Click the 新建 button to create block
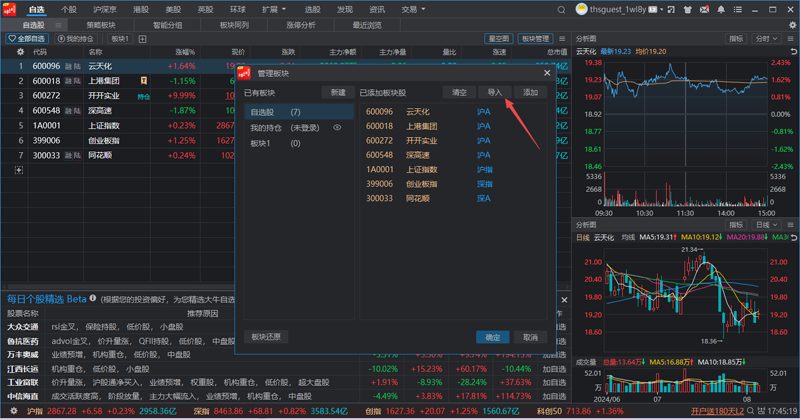 pos(338,92)
